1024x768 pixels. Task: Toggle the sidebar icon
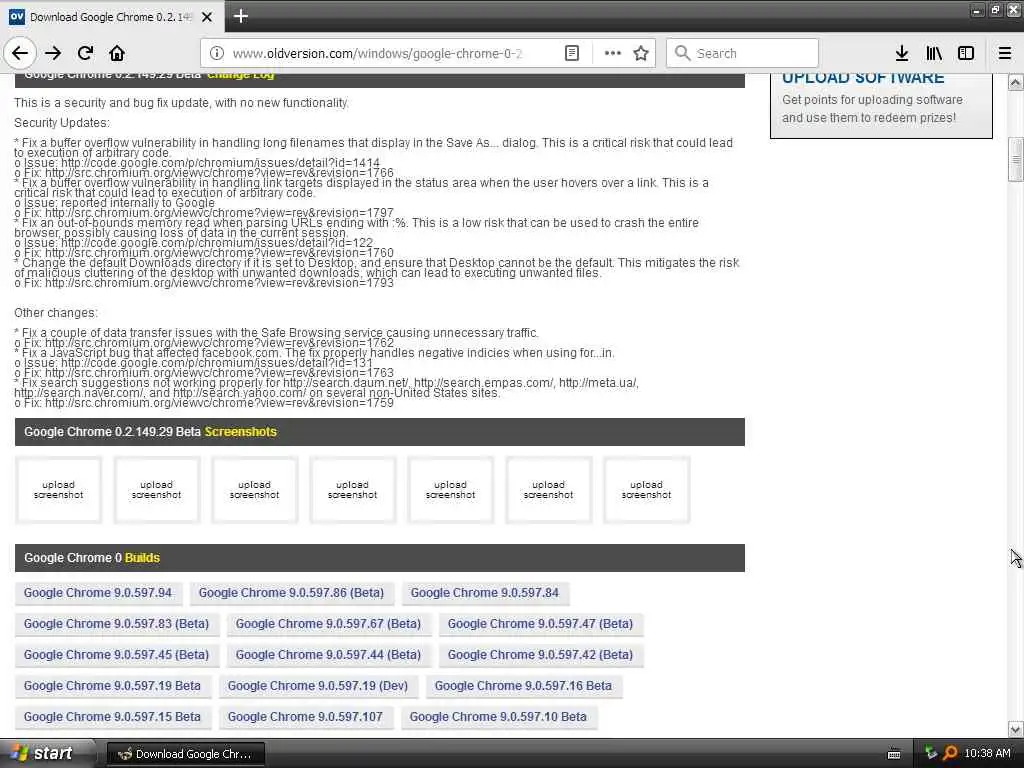click(x=966, y=53)
